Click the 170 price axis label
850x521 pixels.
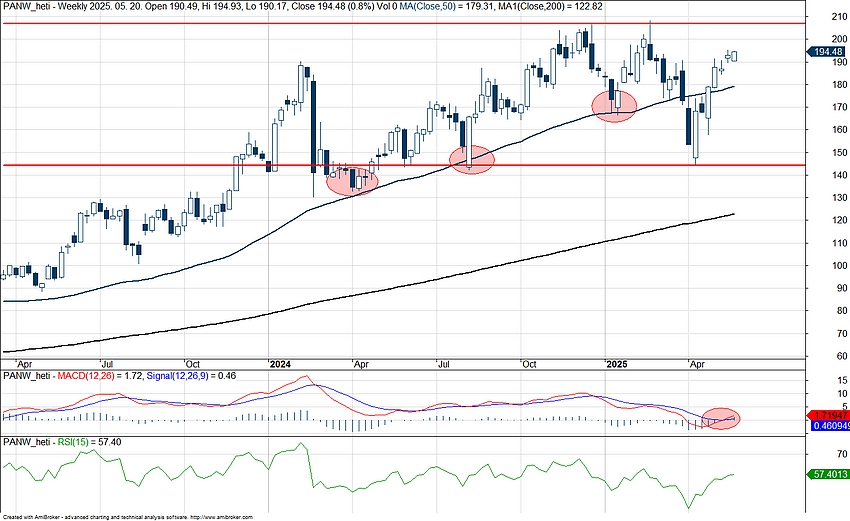click(x=839, y=107)
